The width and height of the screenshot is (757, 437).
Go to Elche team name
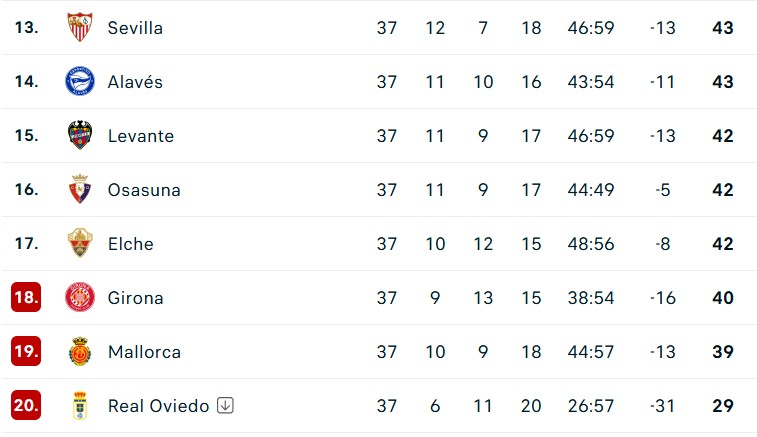pyautogui.click(x=131, y=244)
